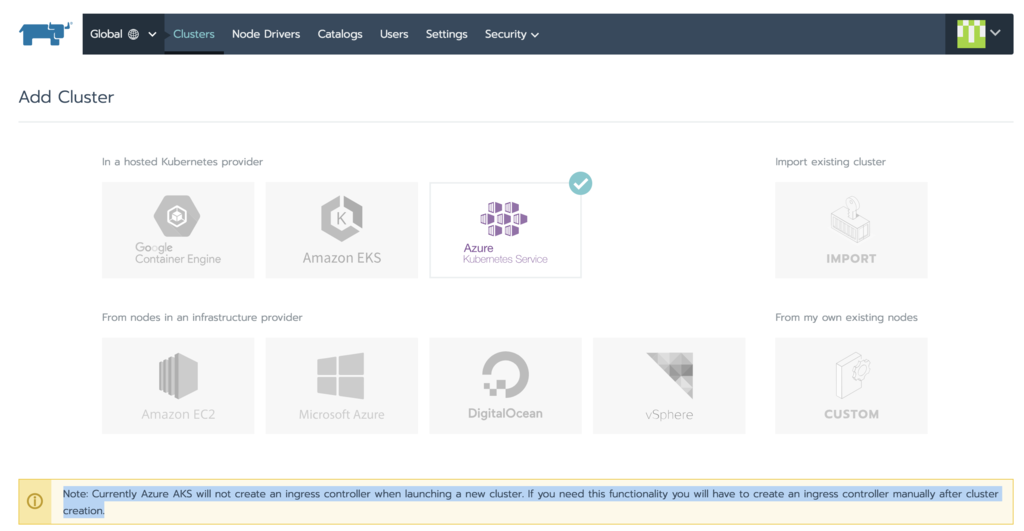Click the globe icon next to Global
Image resolution: width=1024 pixels, height=531 pixels.
(x=133, y=34)
